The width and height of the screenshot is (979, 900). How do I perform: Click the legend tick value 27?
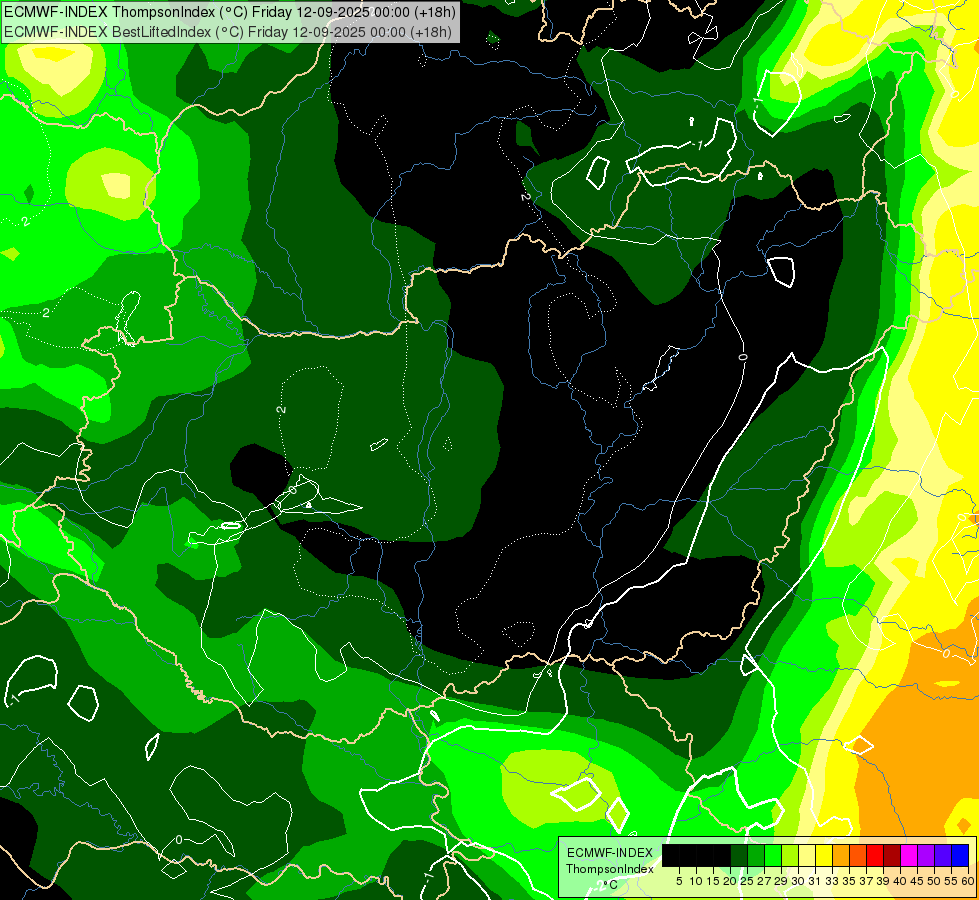[764, 881]
